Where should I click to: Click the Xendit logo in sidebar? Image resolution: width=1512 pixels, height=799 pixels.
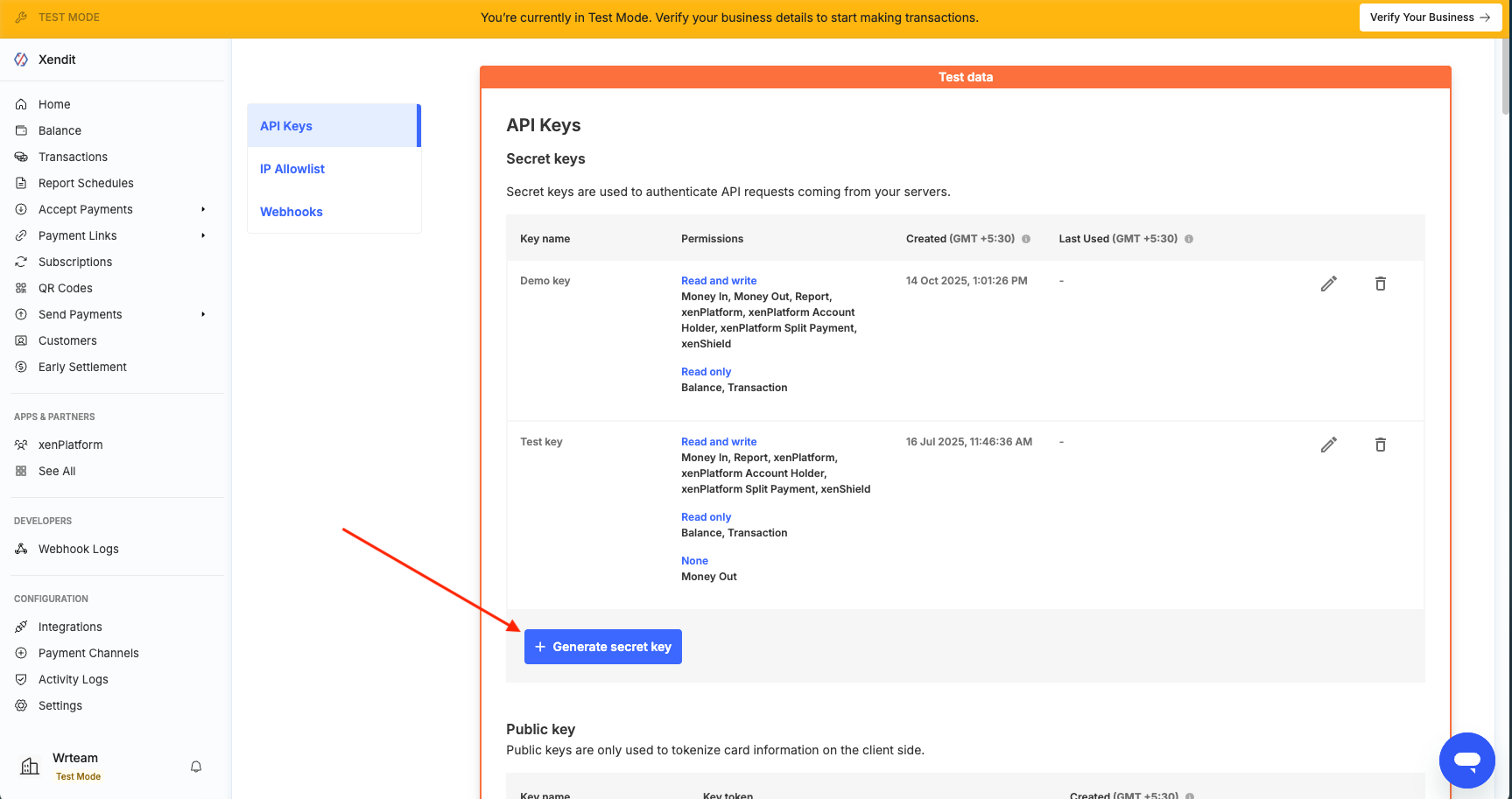tap(21, 60)
